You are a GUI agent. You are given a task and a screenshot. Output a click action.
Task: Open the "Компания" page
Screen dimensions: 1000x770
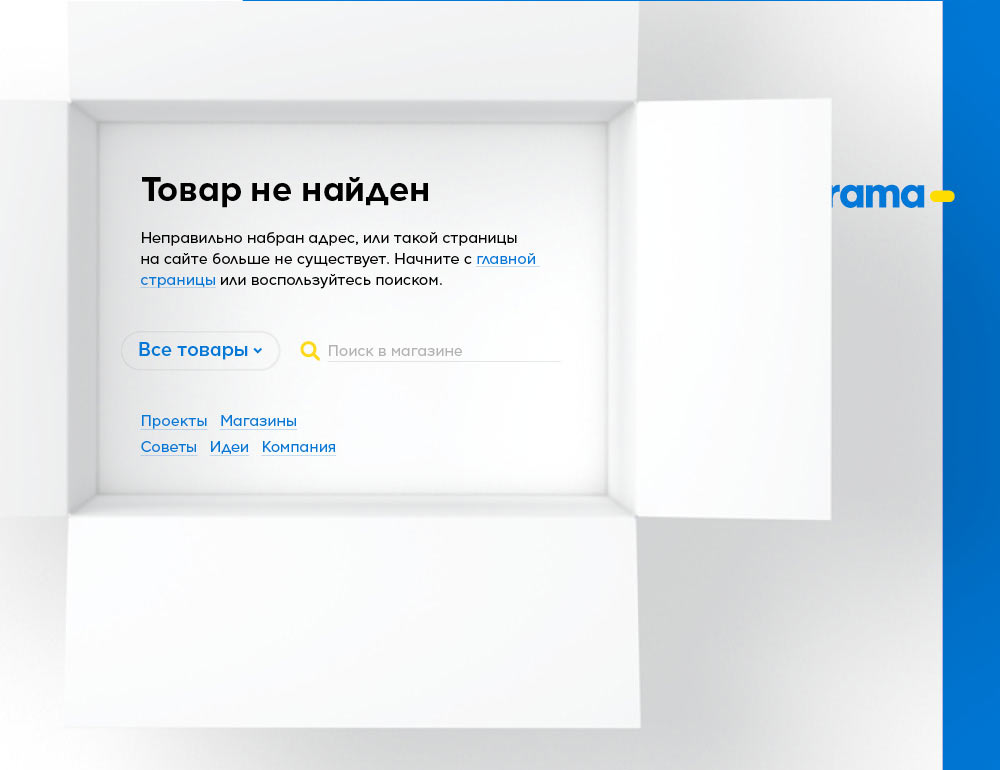[298, 447]
